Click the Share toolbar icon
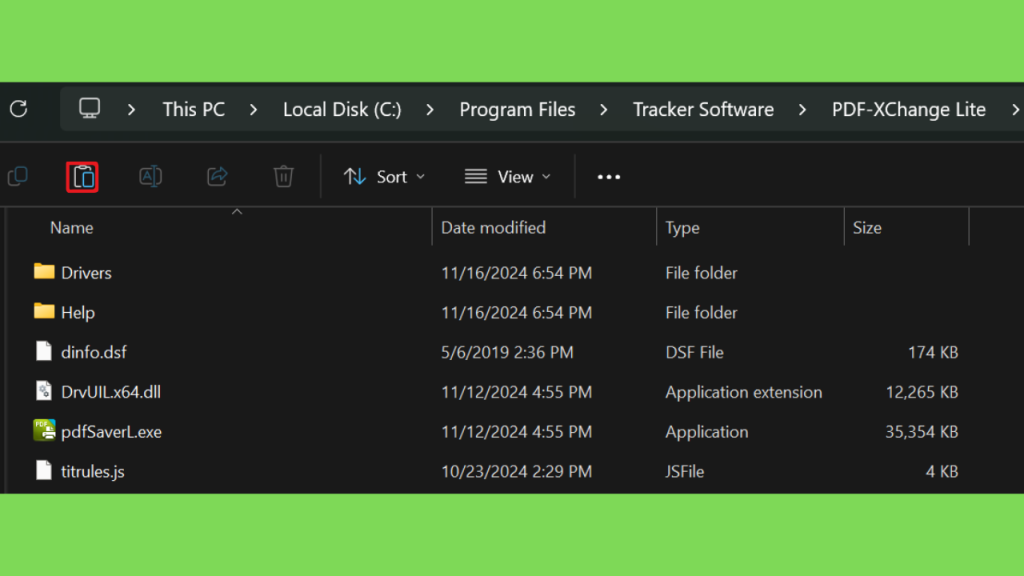The height and width of the screenshot is (576, 1024). pos(217,176)
